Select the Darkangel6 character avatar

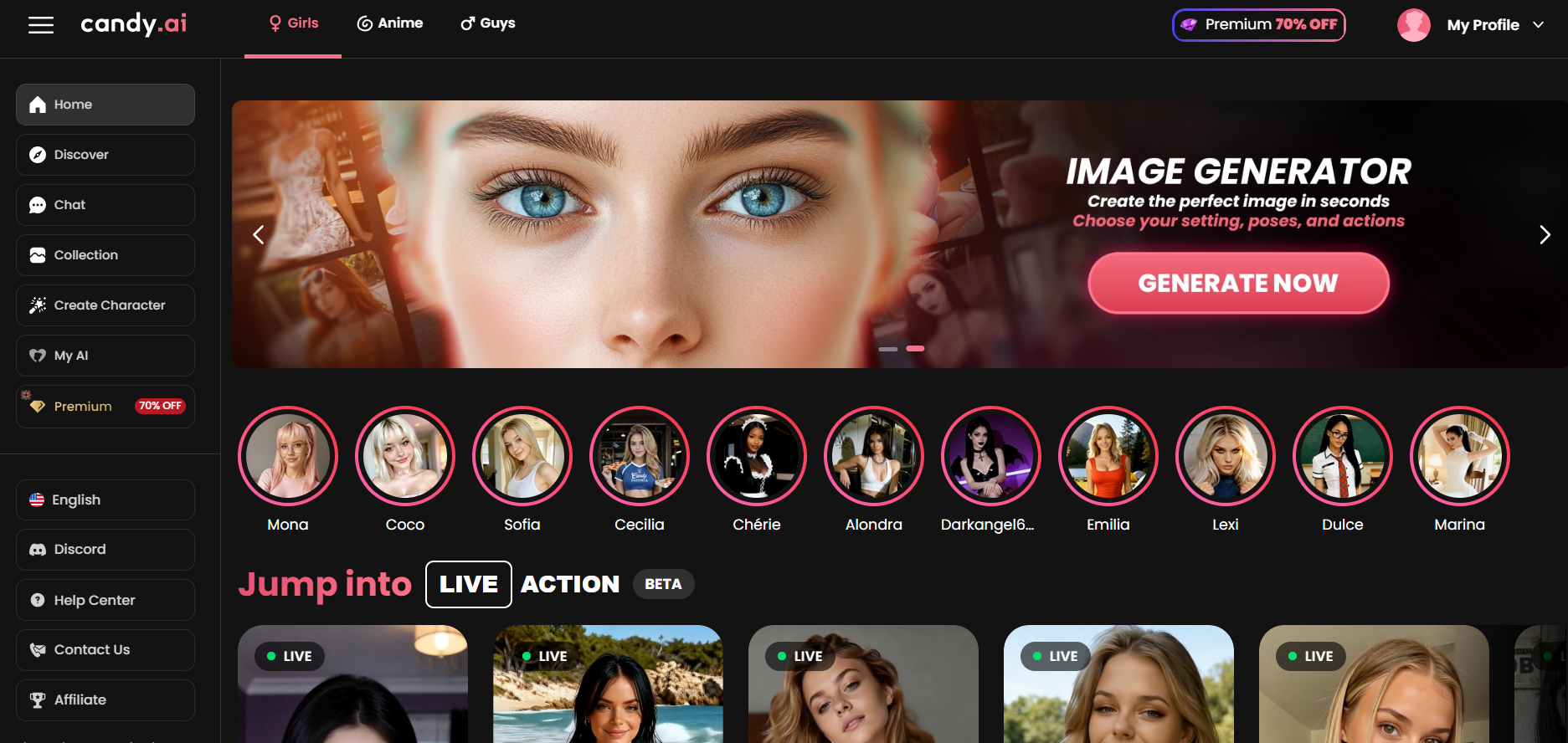click(991, 456)
